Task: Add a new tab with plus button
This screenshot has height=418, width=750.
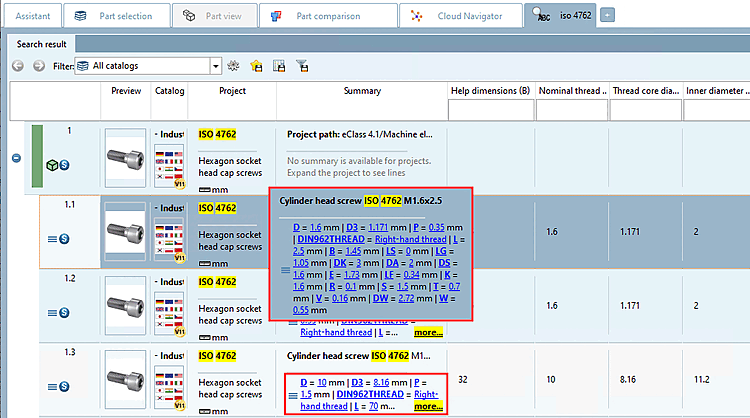Action: (x=607, y=15)
